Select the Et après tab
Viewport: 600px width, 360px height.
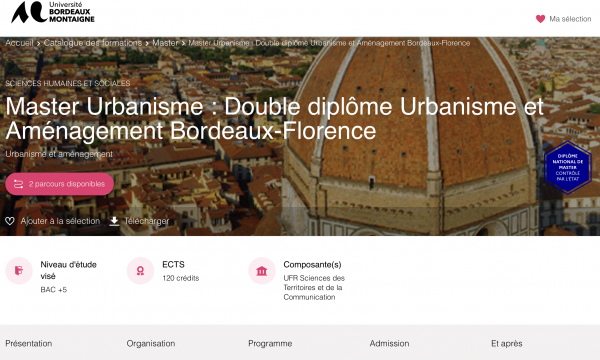[x=507, y=344]
